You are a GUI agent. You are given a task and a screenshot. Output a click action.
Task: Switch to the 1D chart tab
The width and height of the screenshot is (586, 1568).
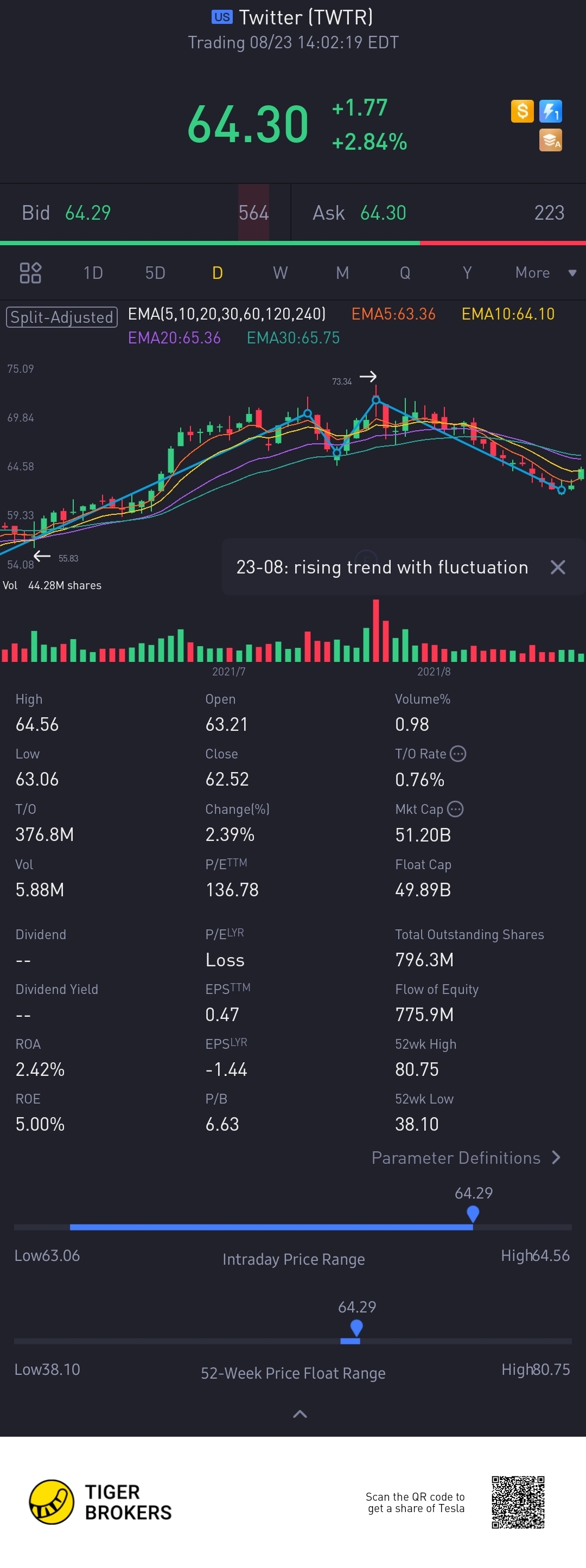pyautogui.click(x=93, y=273)
